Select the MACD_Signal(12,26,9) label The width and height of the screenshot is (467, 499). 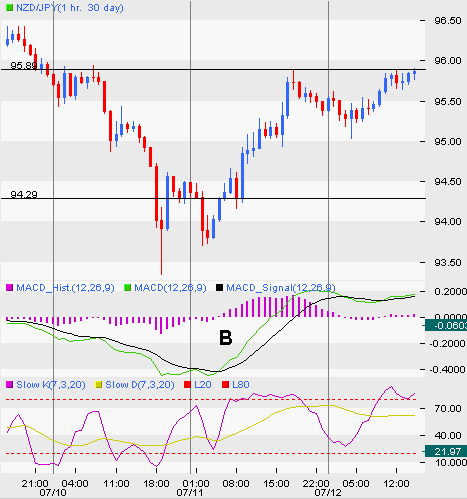click(281, 288)
